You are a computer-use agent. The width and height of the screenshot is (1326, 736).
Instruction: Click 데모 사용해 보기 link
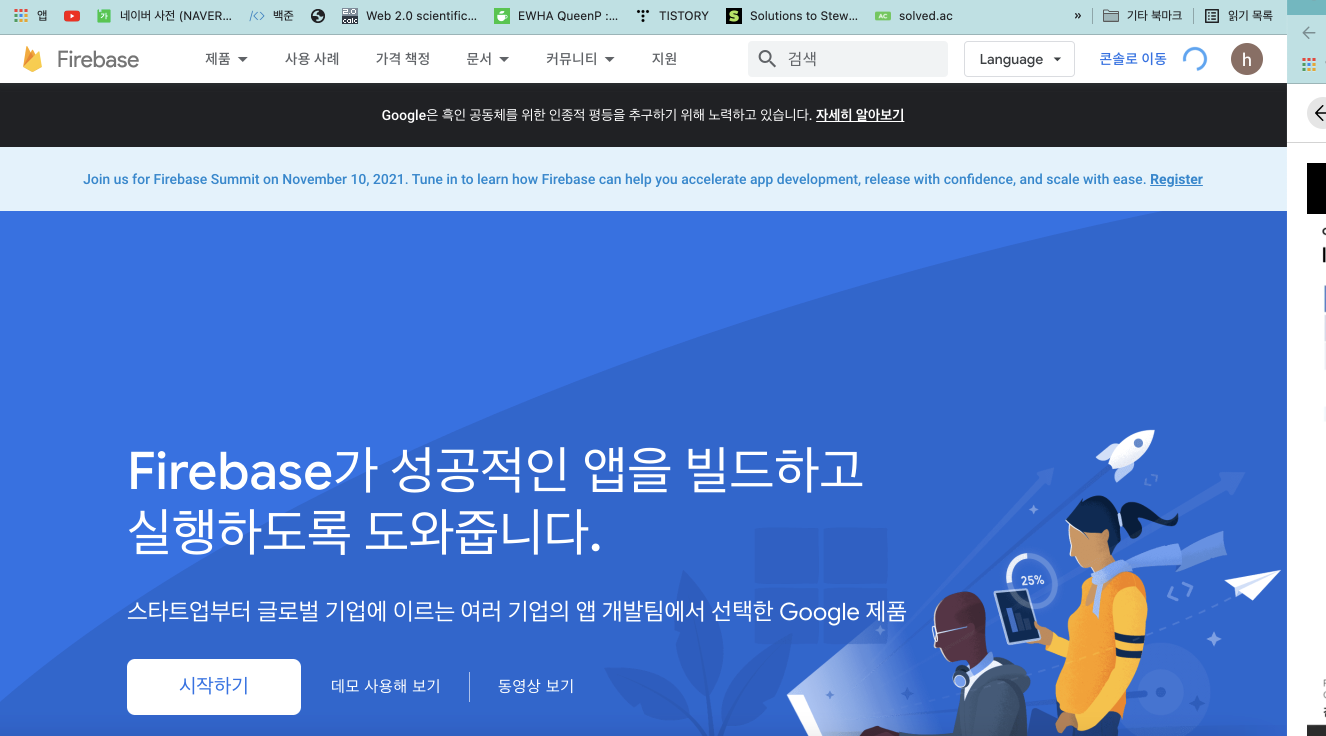[386, 687]
